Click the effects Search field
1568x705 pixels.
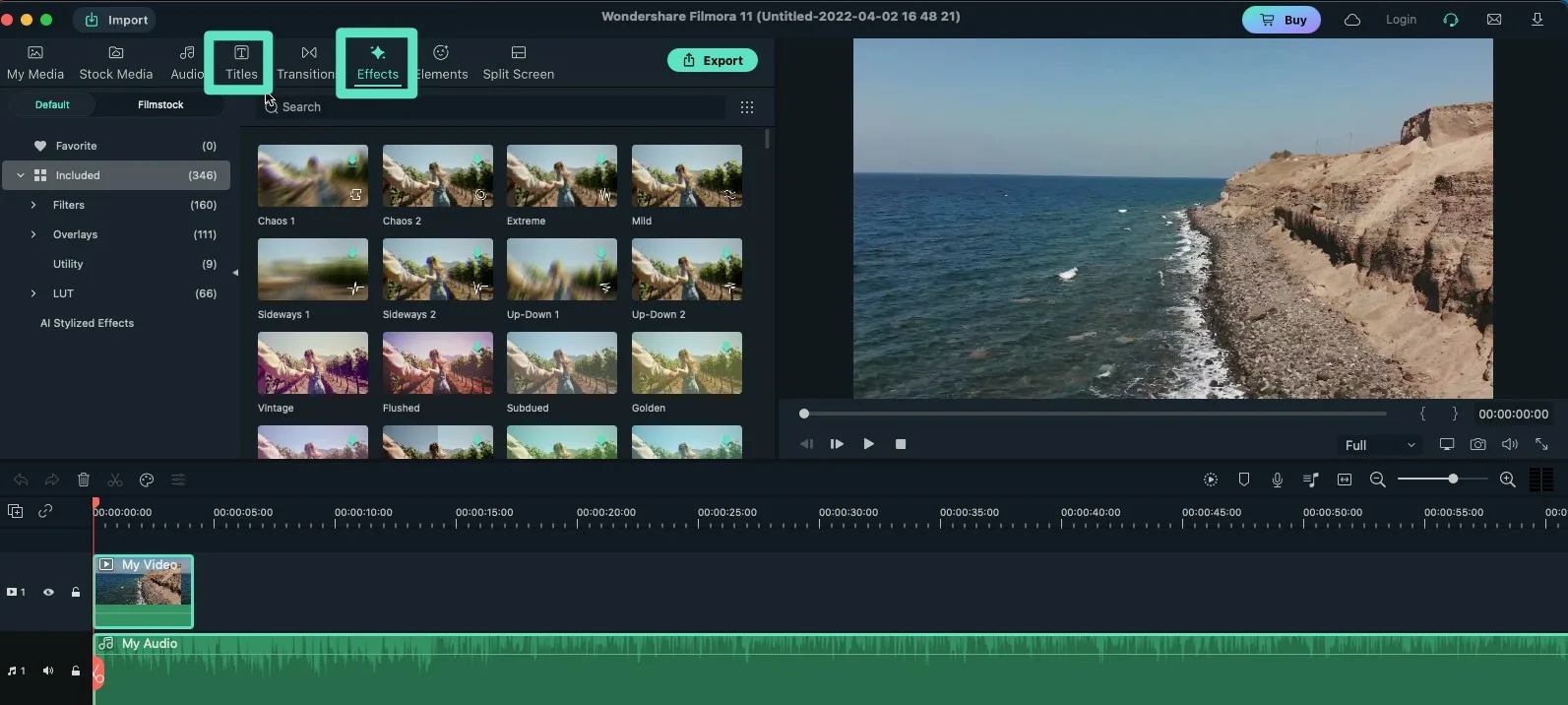coord(492,106)
